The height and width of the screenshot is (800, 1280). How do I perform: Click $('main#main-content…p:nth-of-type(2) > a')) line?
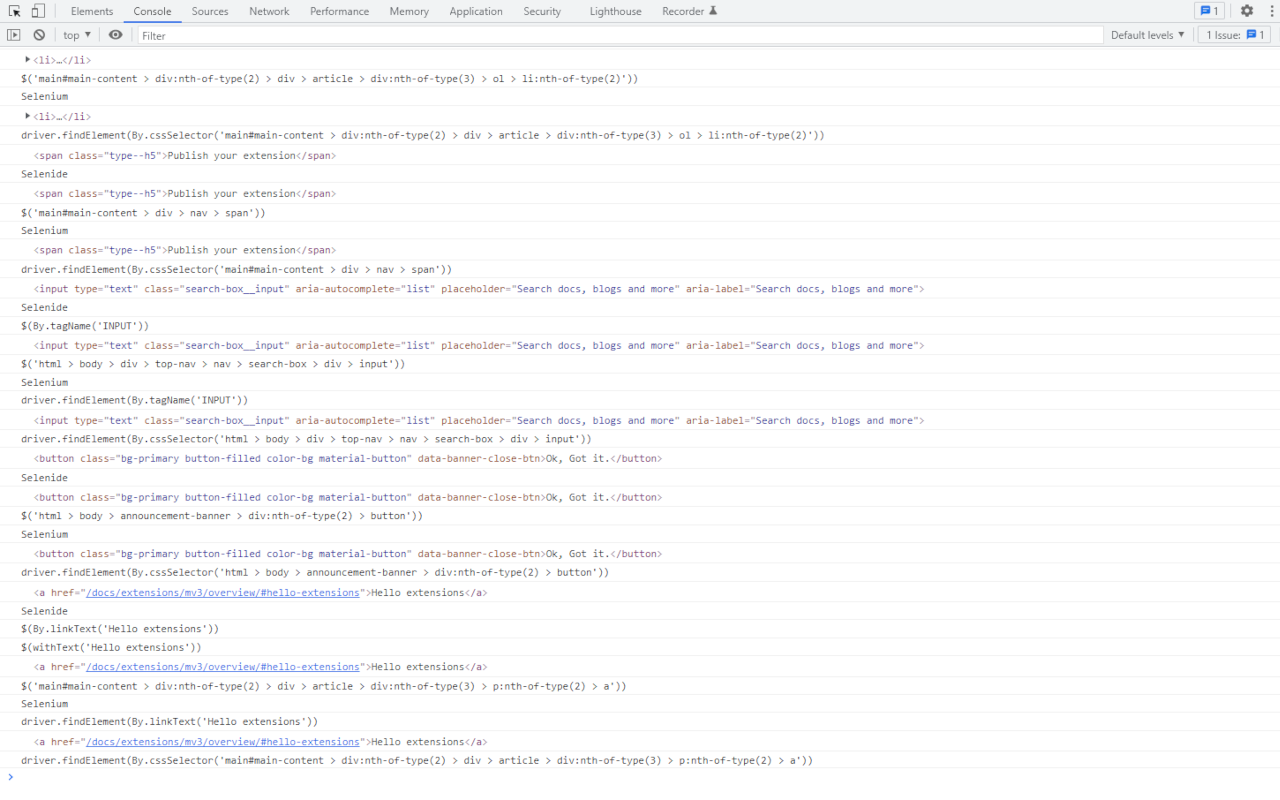[324, 686]
